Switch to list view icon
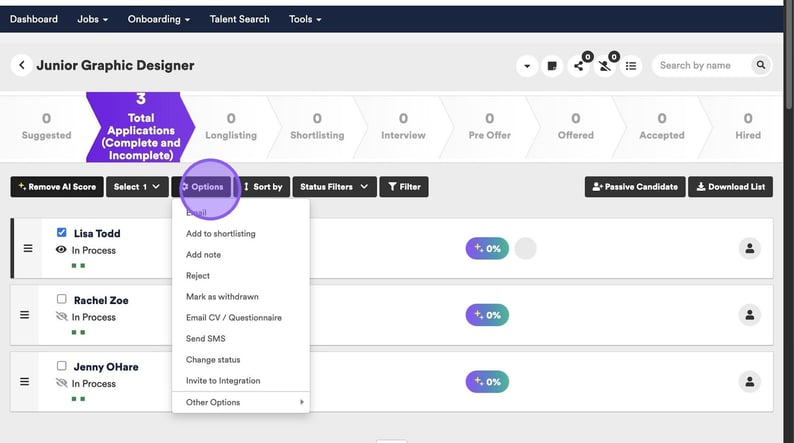 (x=631, y=66)
